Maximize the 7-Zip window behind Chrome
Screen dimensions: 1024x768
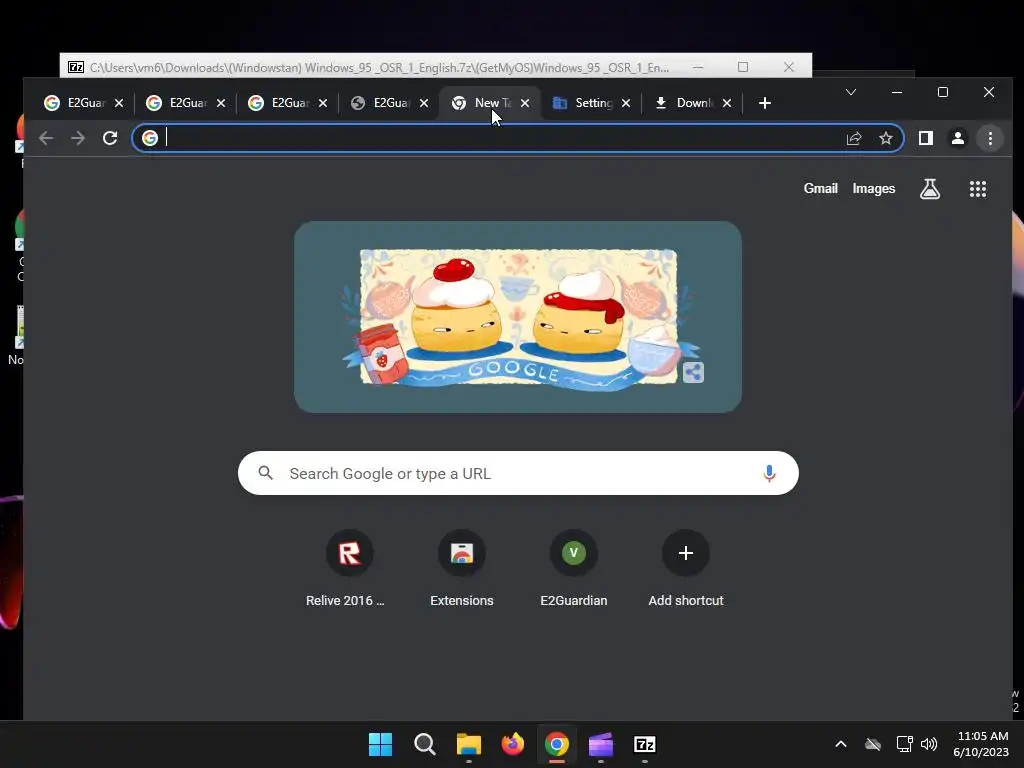pyautogui.click(x=743, y=67)
